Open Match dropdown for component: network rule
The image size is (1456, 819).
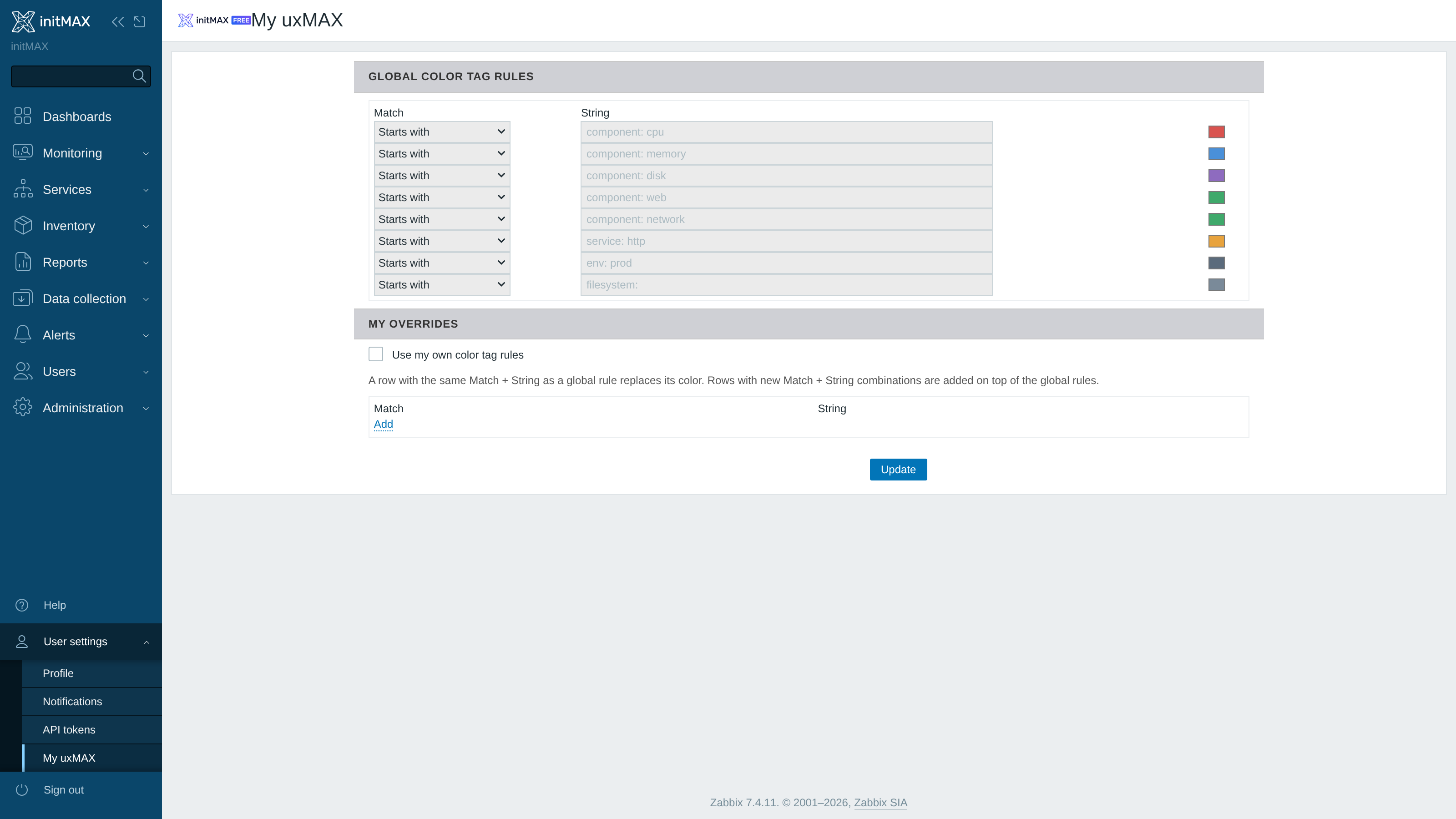(x=442, y=219)
